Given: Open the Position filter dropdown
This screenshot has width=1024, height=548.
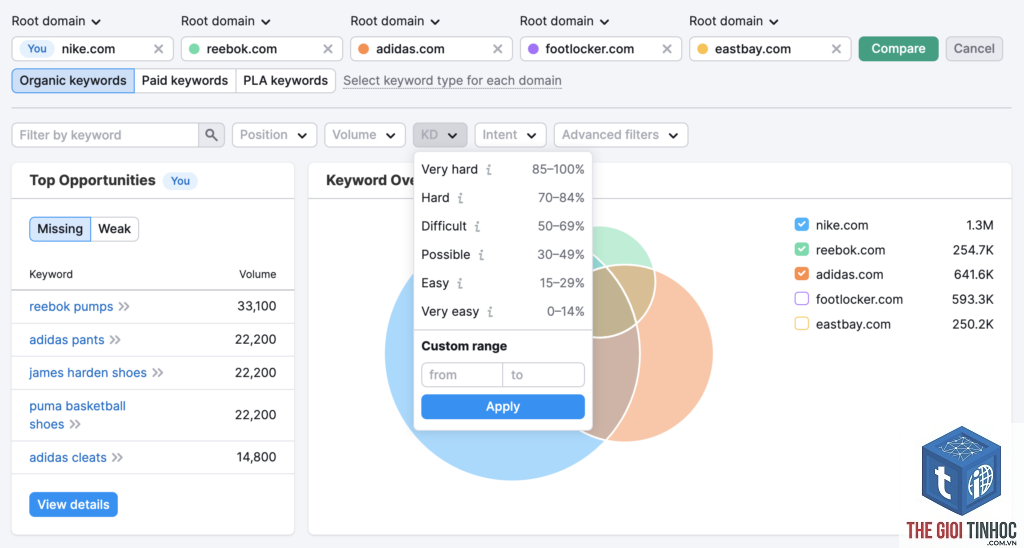Looking at the screenshot, I should click(x=274, y=135).
